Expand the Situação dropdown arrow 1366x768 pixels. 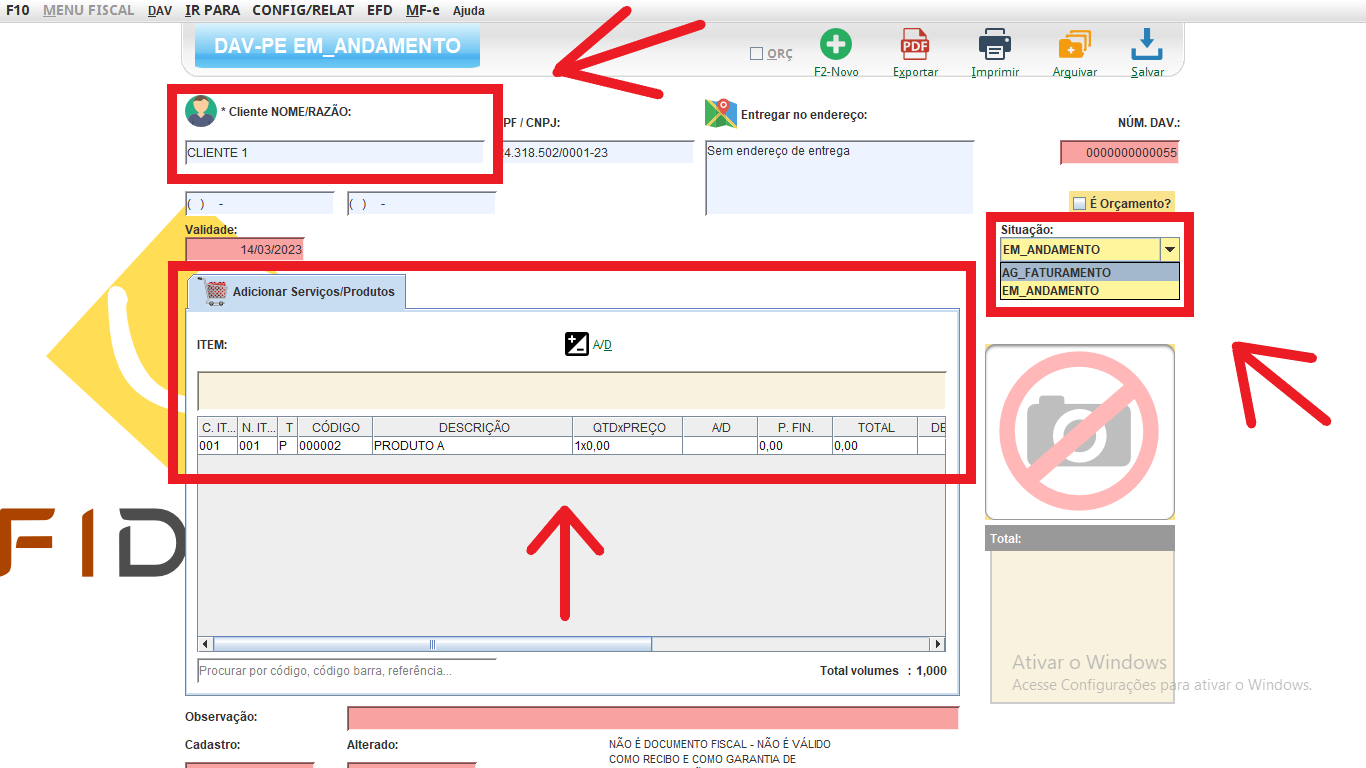1169,250
